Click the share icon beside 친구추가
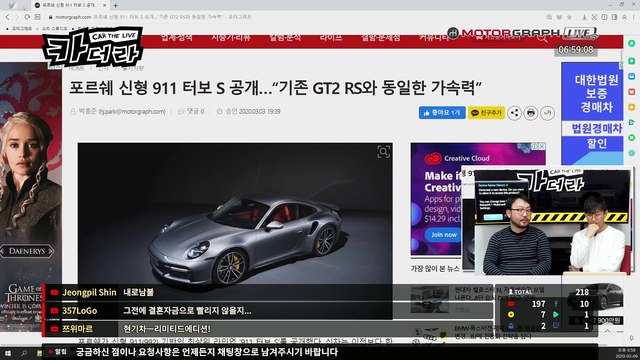 (514, 113)
